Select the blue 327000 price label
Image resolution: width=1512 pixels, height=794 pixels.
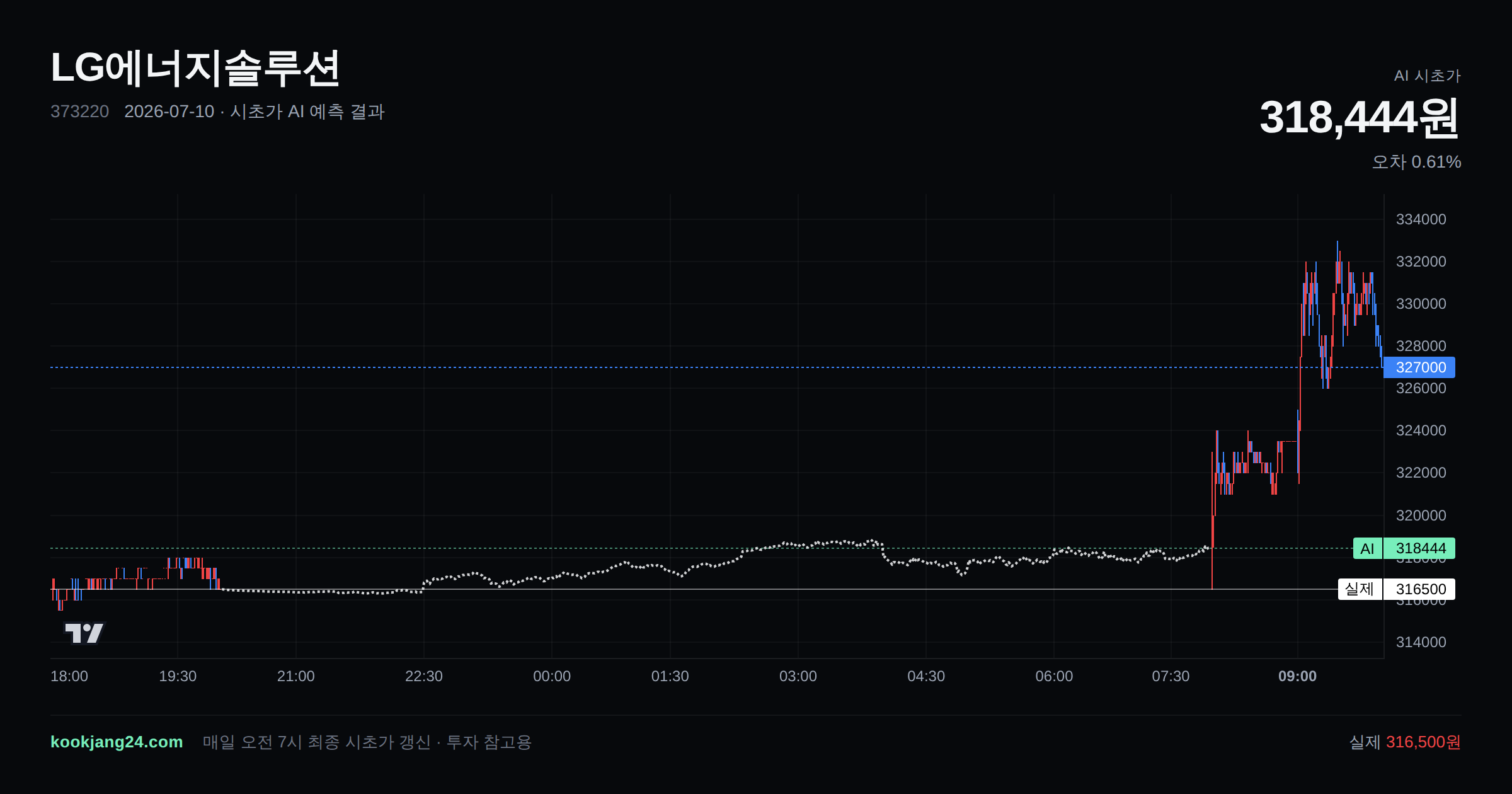pyautogui.click(x=1419, y=367)
